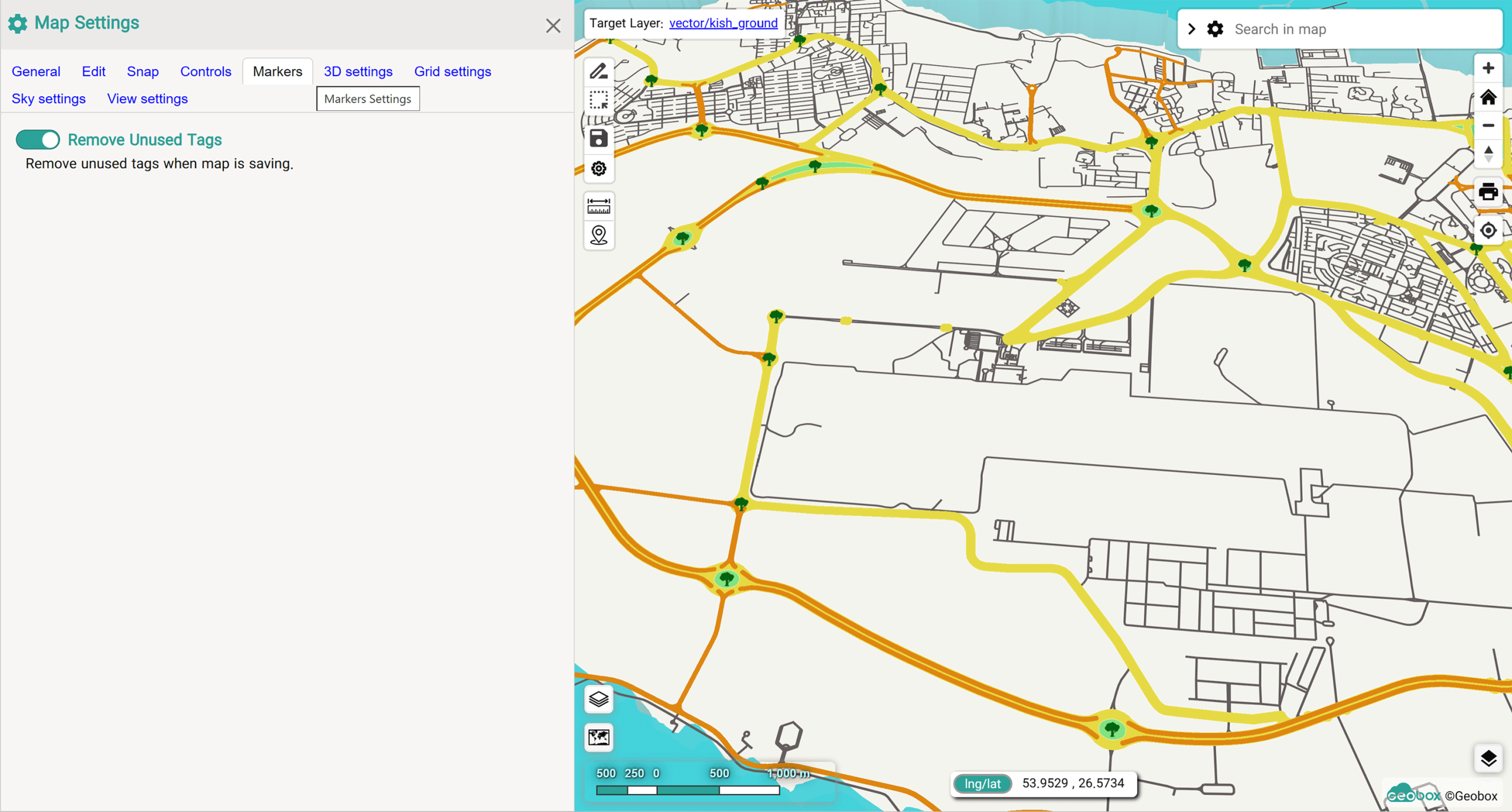Open the Controls tab

(x=206, y=71)
